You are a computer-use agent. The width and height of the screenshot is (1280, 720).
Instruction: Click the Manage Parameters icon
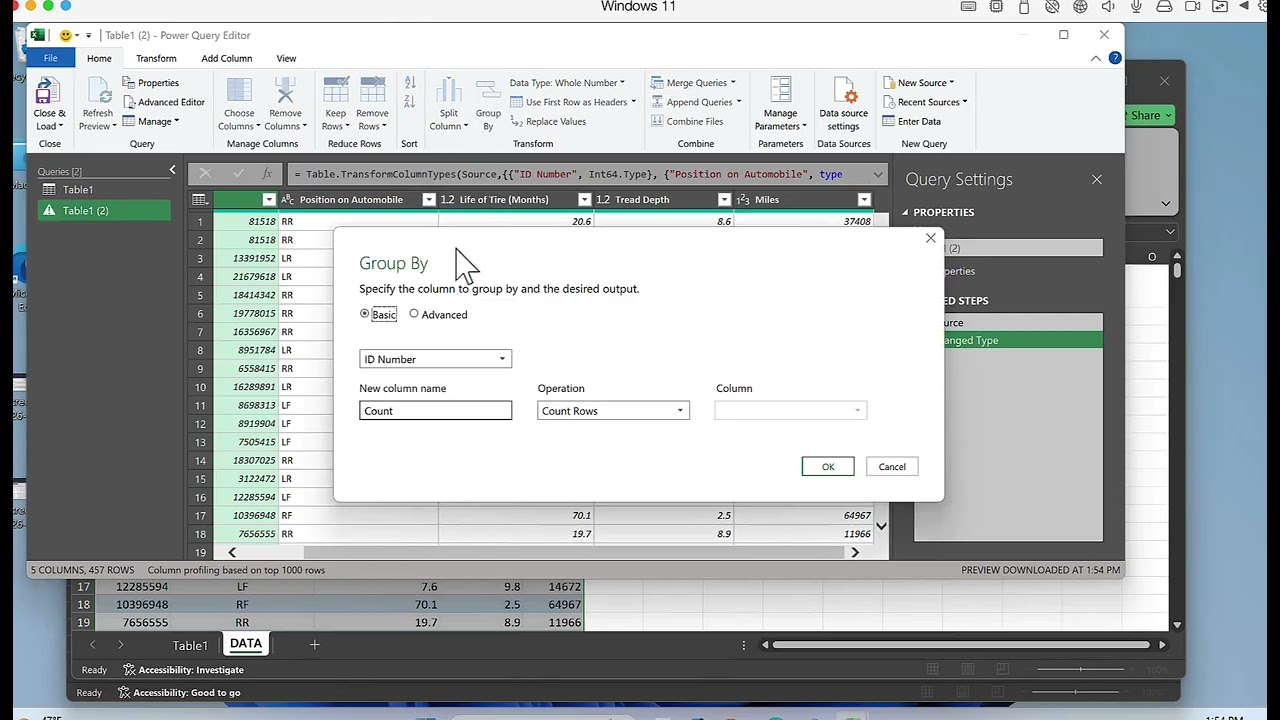[x=780, y=92]
